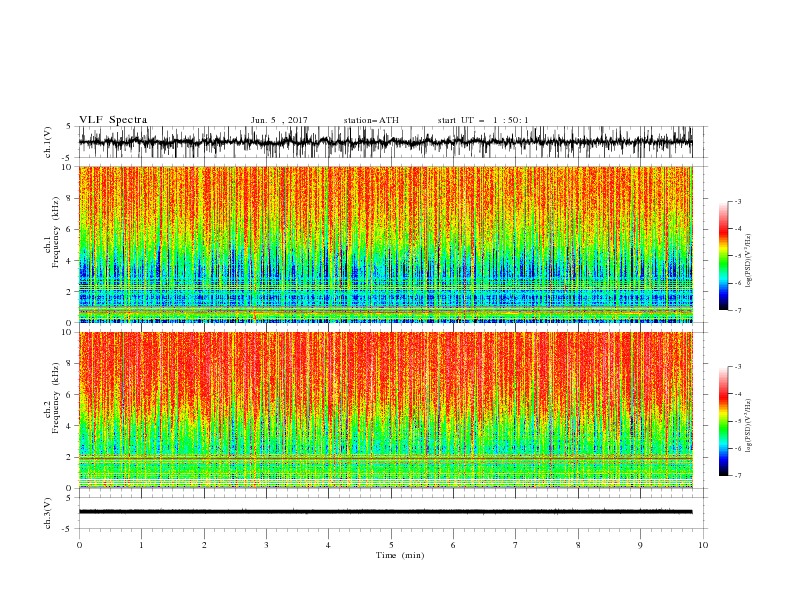Click the "1" tick on the Time axis
The height and width of the screenshot is (612, 792).
click(x=141, y=545)
